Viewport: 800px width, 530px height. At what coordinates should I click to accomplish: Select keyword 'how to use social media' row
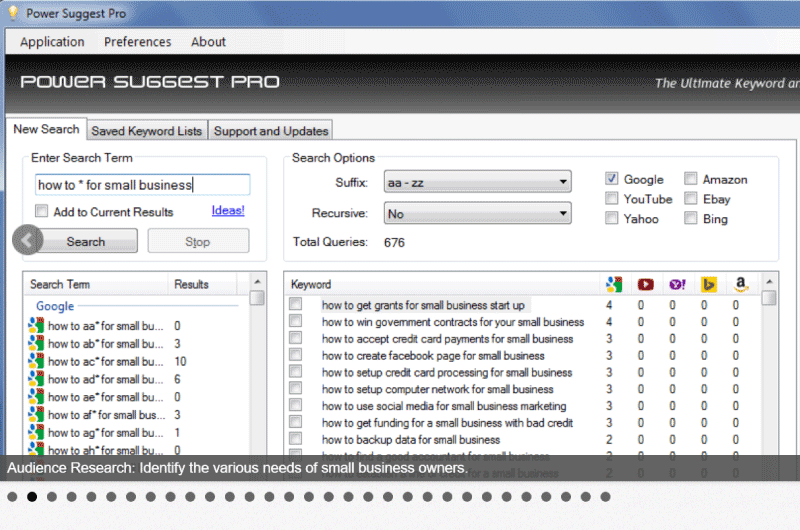point(444,406)
